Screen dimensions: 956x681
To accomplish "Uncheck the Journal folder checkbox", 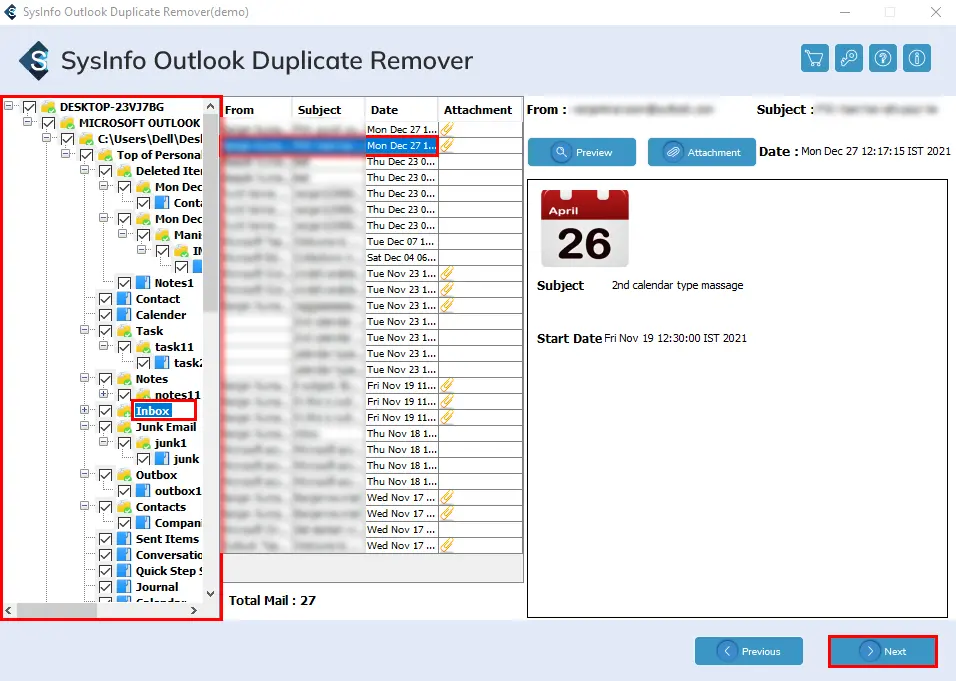I will click(105, 587).
